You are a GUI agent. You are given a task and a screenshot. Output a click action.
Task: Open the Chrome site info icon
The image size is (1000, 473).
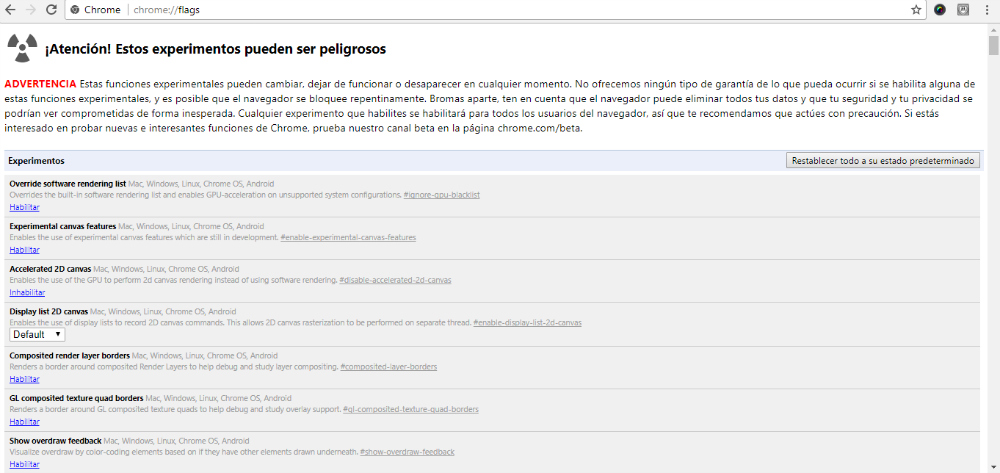point(76,10)
